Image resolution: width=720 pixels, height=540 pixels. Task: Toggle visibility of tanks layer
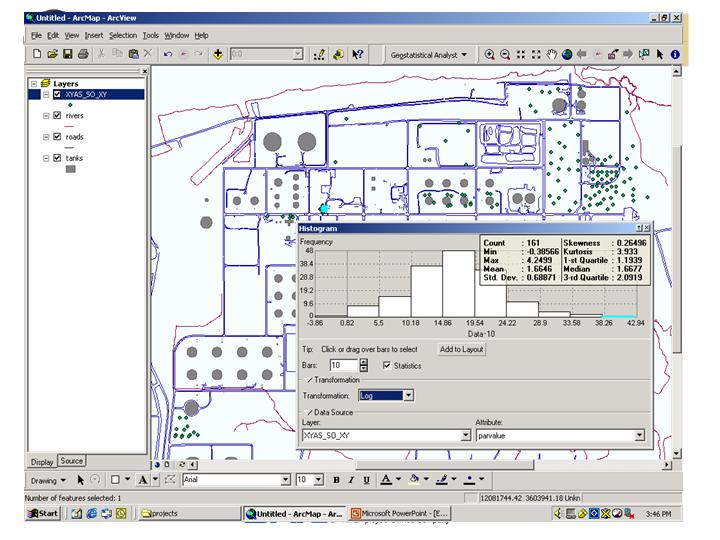click(x=57, y=158)
